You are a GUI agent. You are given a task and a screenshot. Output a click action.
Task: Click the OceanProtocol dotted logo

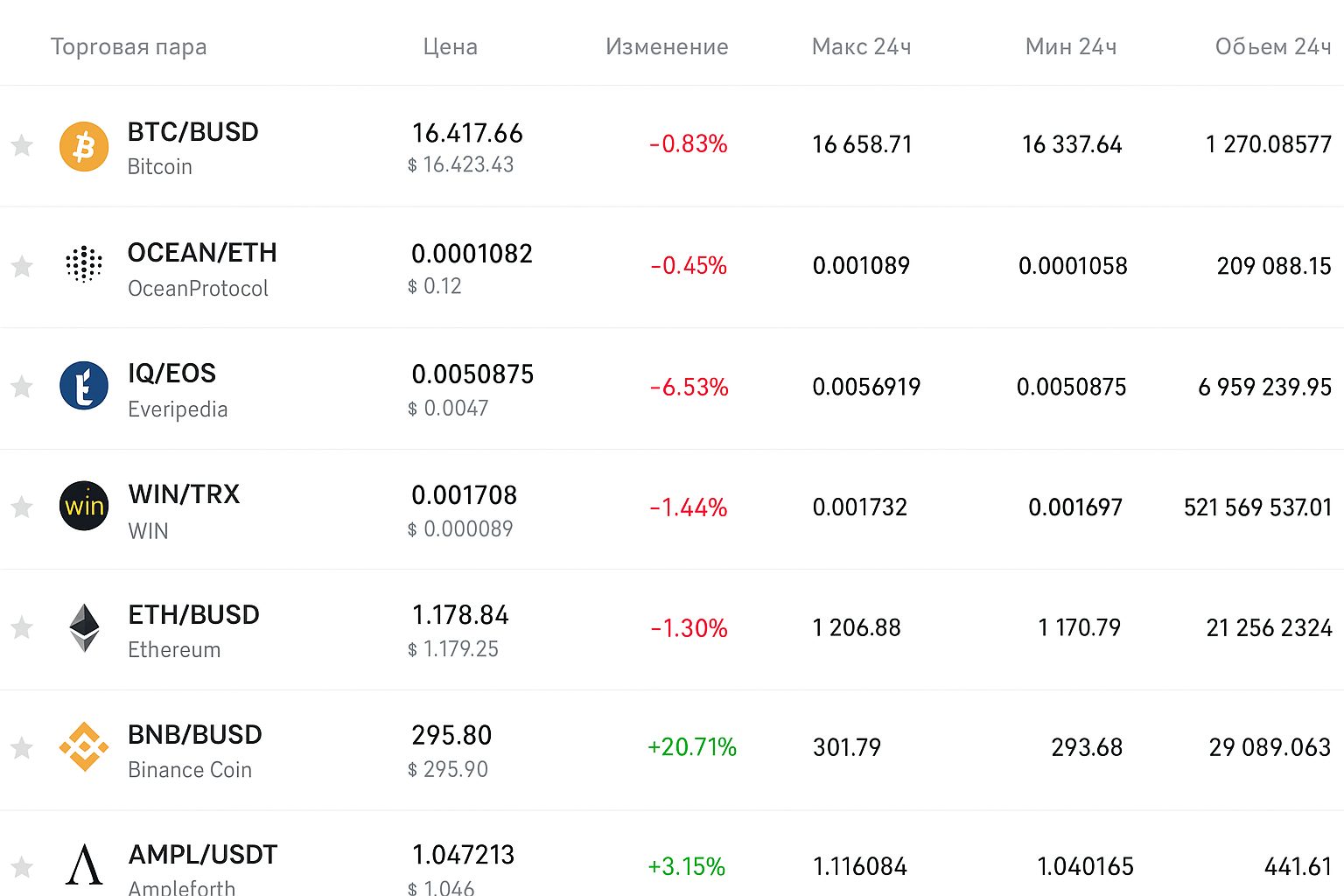point(84,265)
